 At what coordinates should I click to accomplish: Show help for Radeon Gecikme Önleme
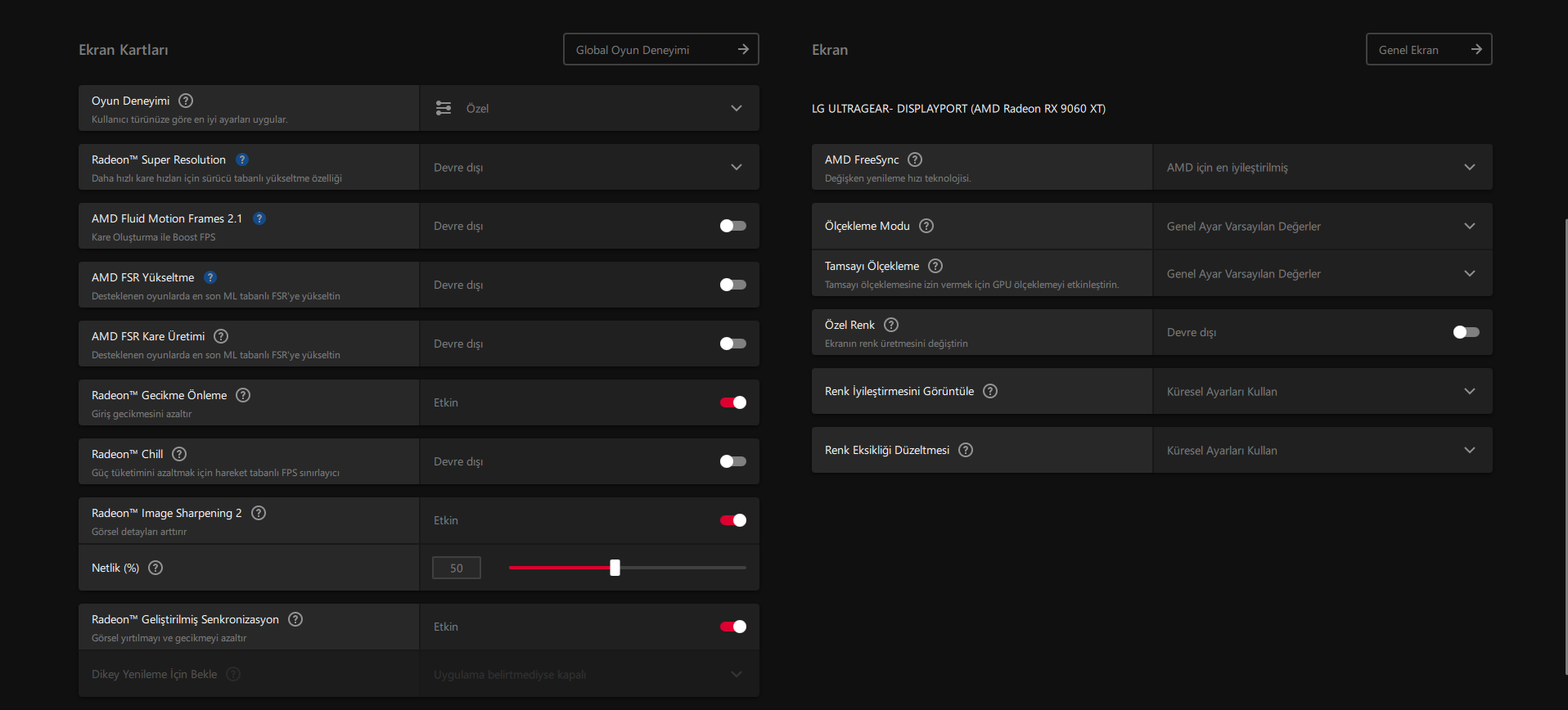[x=243, y=395]
